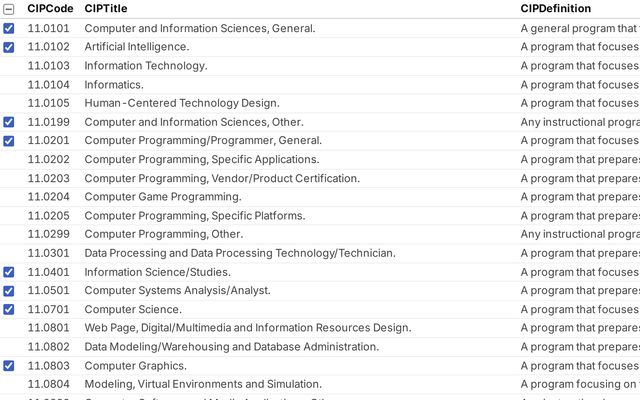Select the Computer Game Programming row
Image resolution: width=640 pixels, height=400 pixels.
tap(149, 197)
